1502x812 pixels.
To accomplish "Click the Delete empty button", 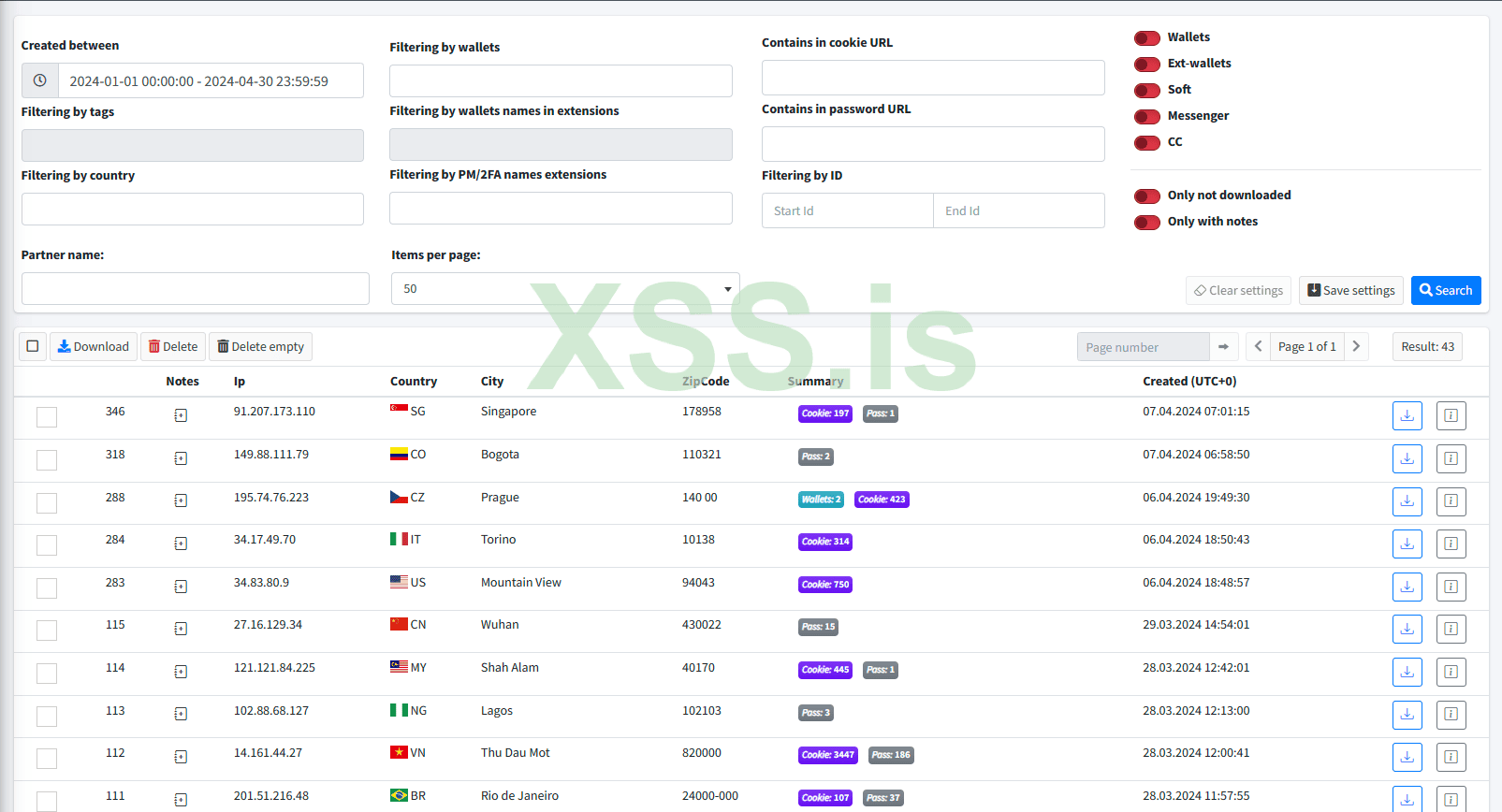I will pyautogui.click(x=260, y=347).
